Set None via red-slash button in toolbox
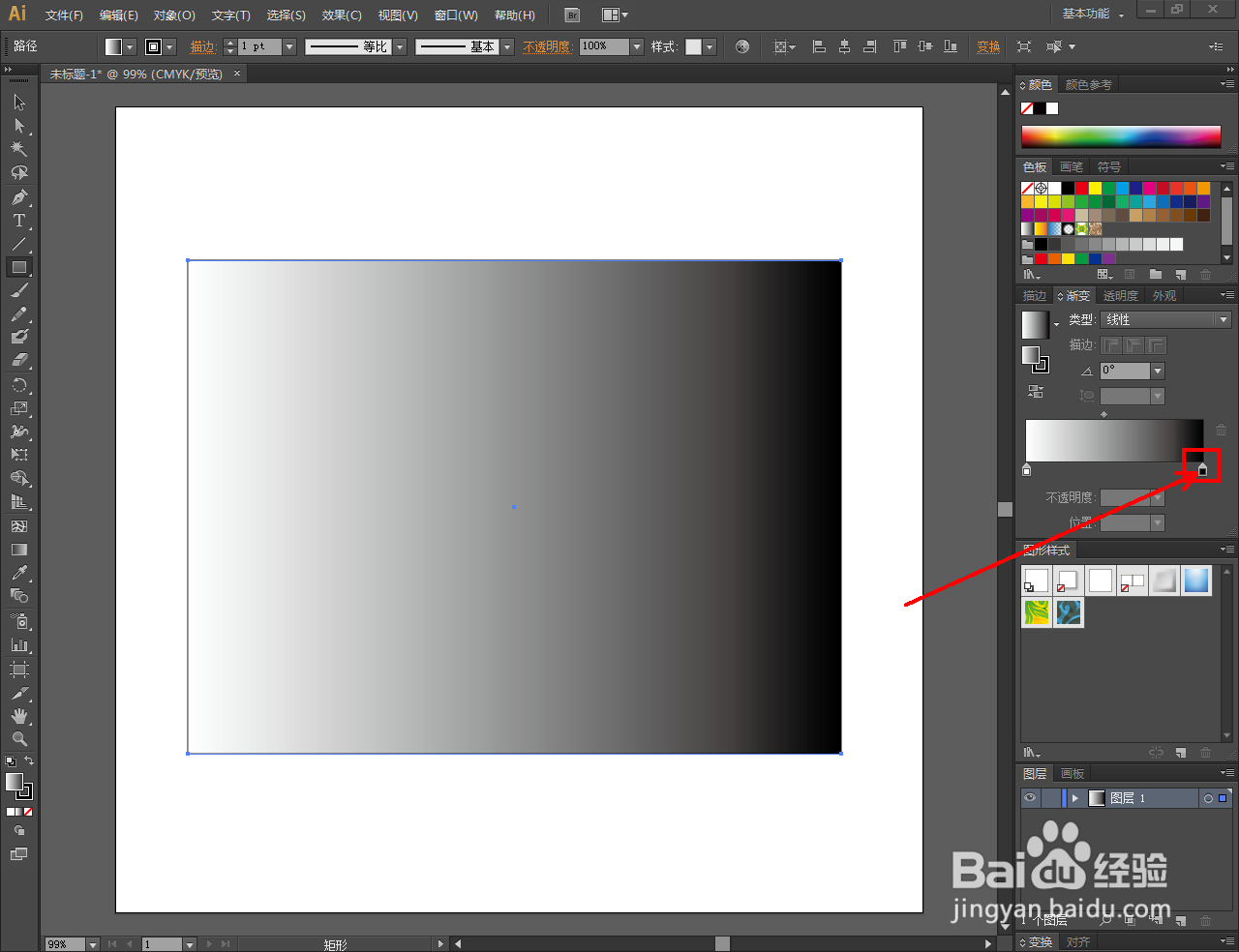The height and width of the screenshot is (952, 1239). [28, 812]
